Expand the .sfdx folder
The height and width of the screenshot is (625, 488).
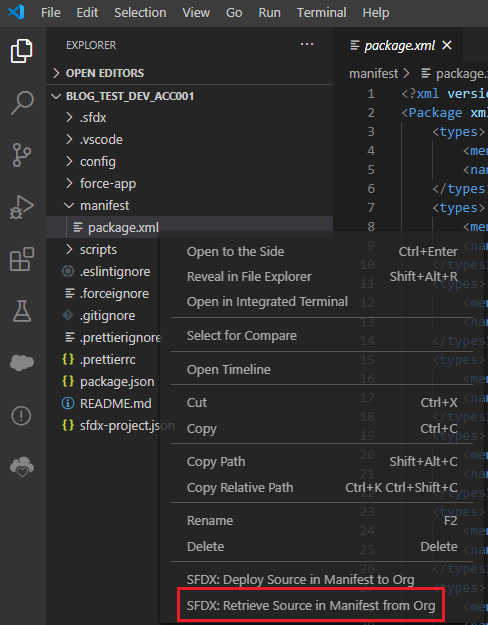[x=189, y=118]
